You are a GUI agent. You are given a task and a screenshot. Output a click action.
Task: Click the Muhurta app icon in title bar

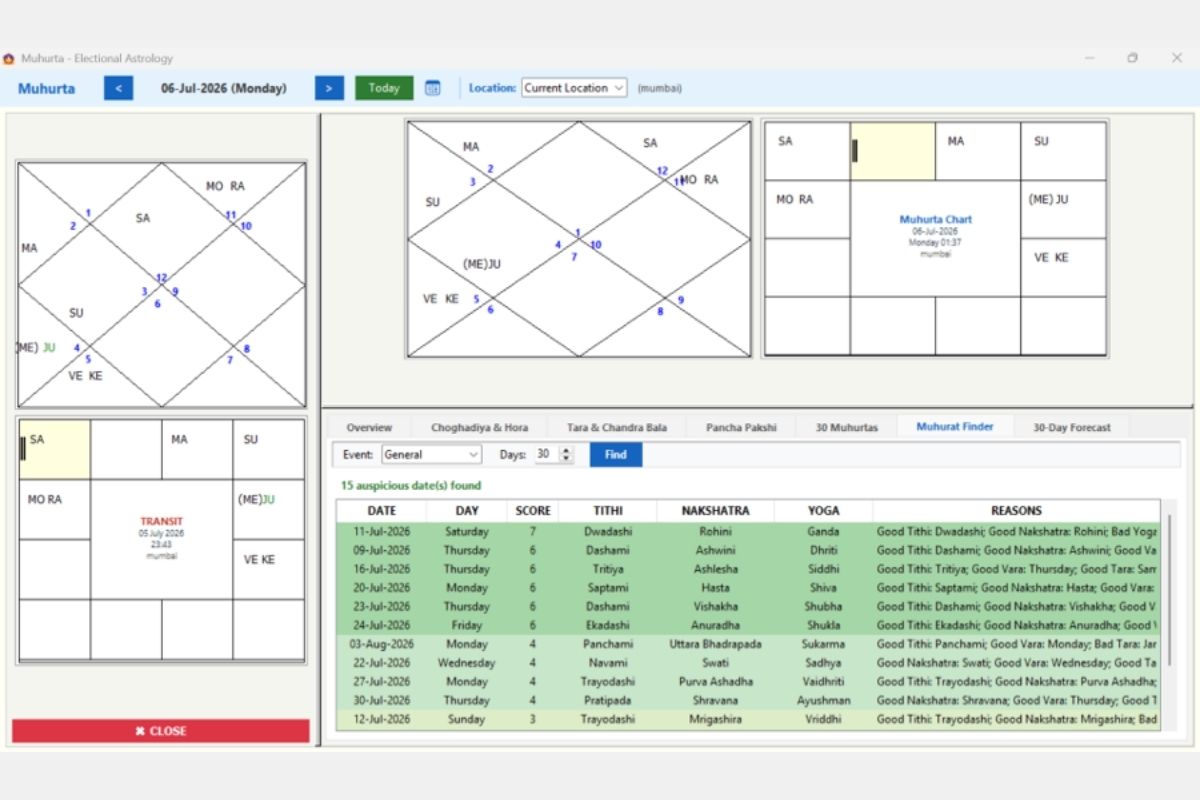9,58
